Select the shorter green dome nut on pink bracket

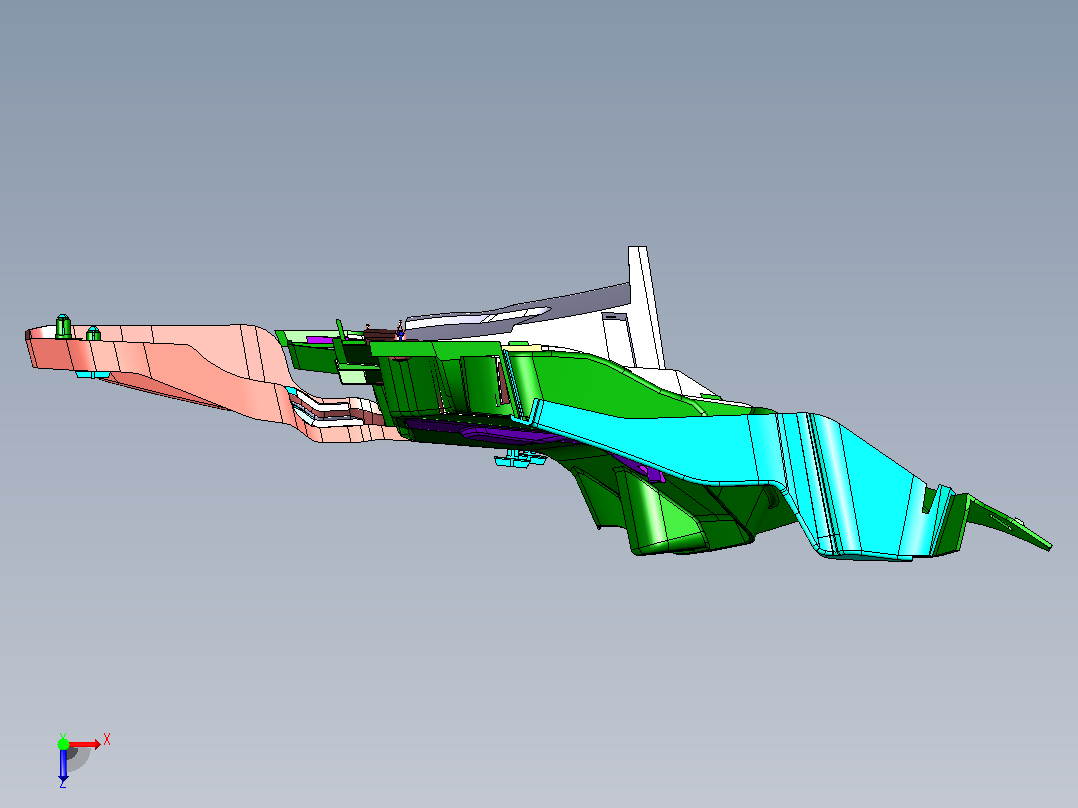click(x=94, y=334)
